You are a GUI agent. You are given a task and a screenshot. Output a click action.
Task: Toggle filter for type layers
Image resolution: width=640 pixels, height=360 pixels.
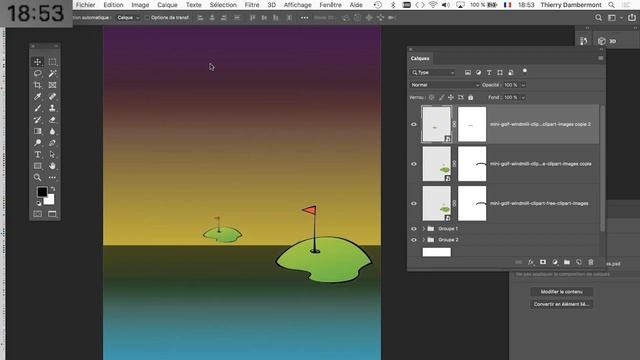(489, 73)
